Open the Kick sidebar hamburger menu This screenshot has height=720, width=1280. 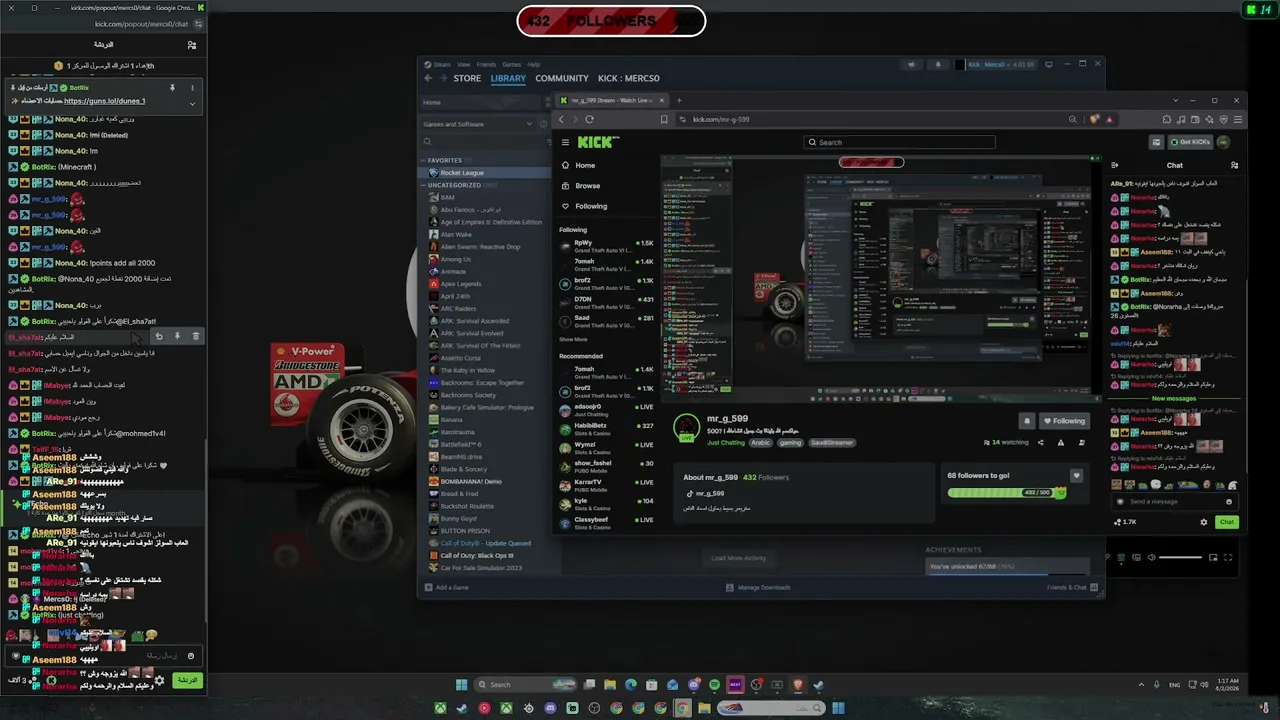point(565,143)
